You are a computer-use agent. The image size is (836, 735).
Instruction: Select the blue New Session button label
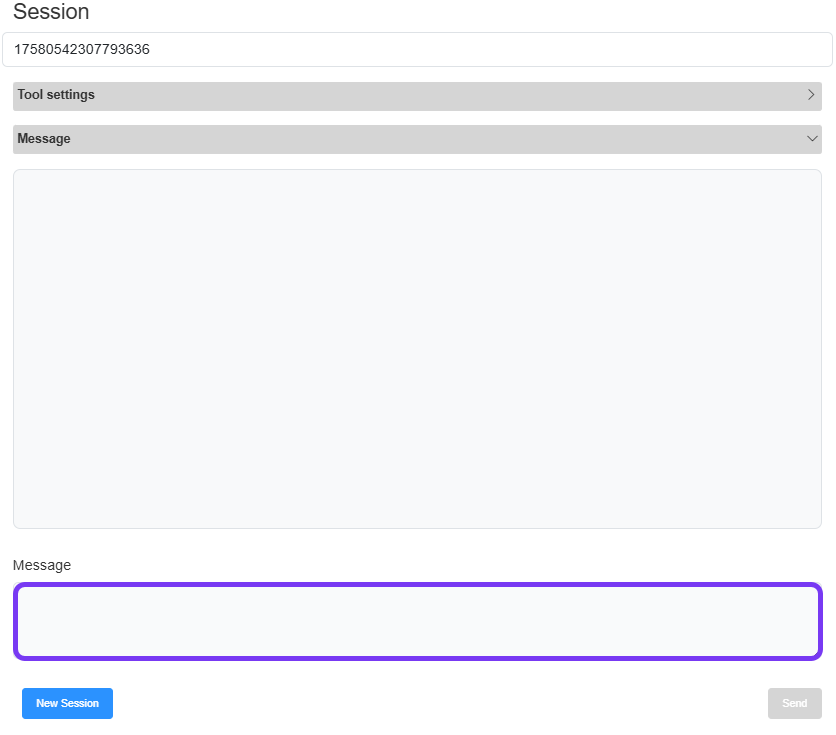point(67,703)
